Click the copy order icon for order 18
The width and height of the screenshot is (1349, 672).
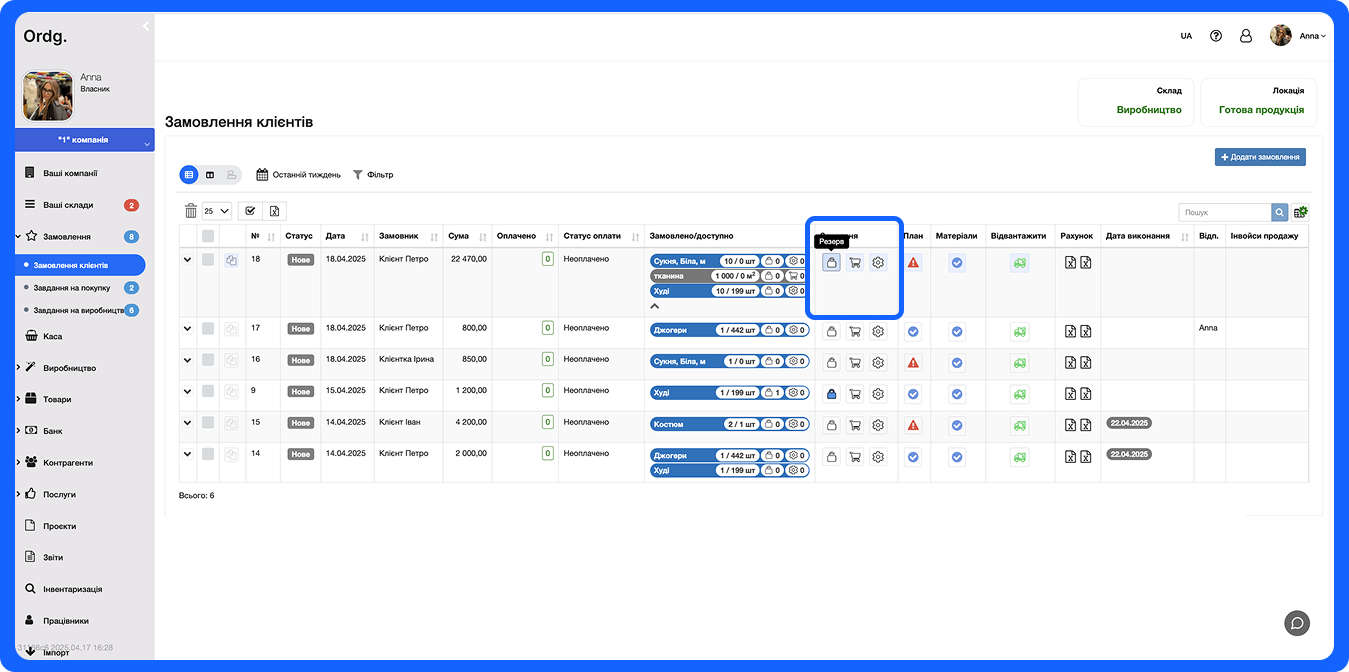231,260
